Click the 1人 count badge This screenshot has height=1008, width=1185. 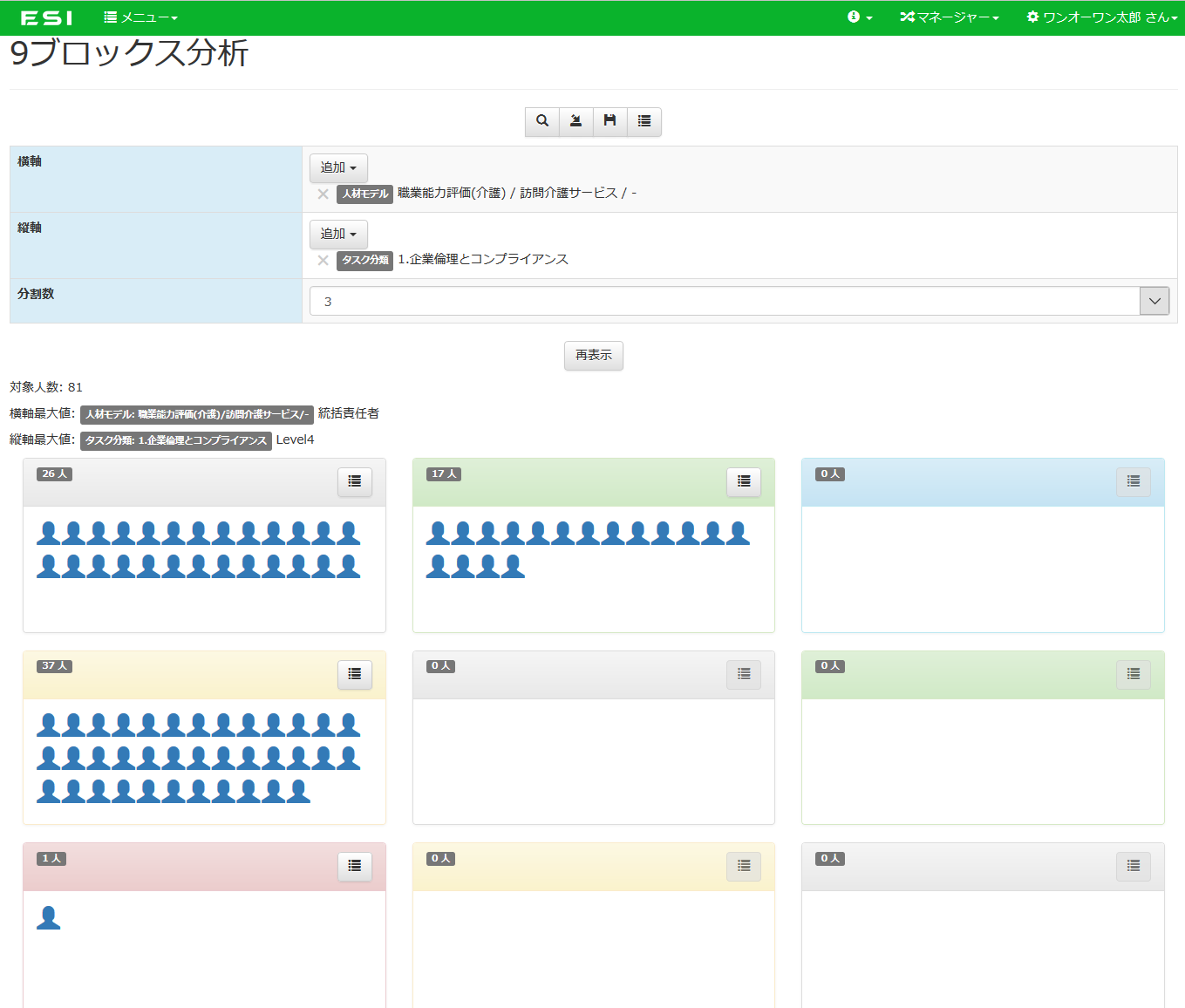[x=51, y=859]
